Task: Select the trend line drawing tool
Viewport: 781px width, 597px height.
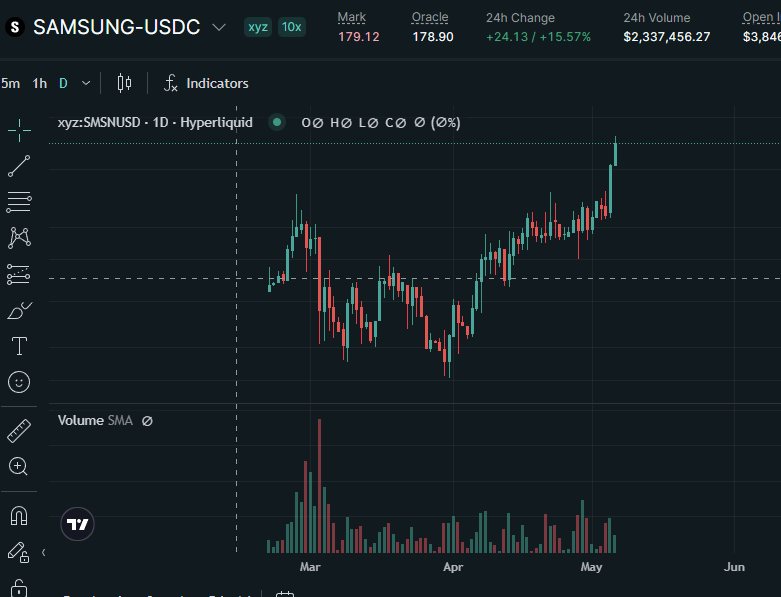Action: tap(19, 166)
